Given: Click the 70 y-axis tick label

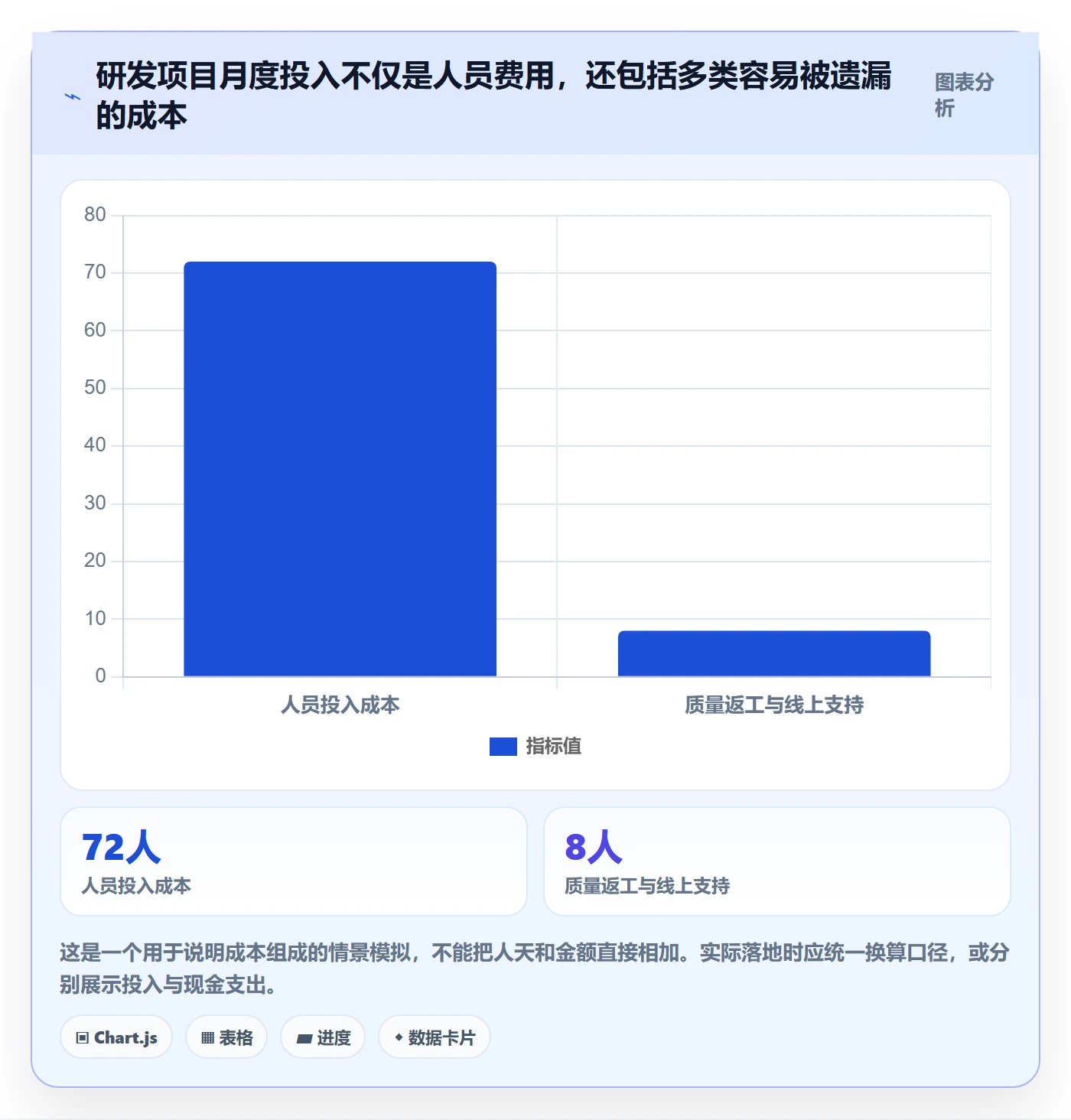Looking at the screenshot, I should point(96,272).
